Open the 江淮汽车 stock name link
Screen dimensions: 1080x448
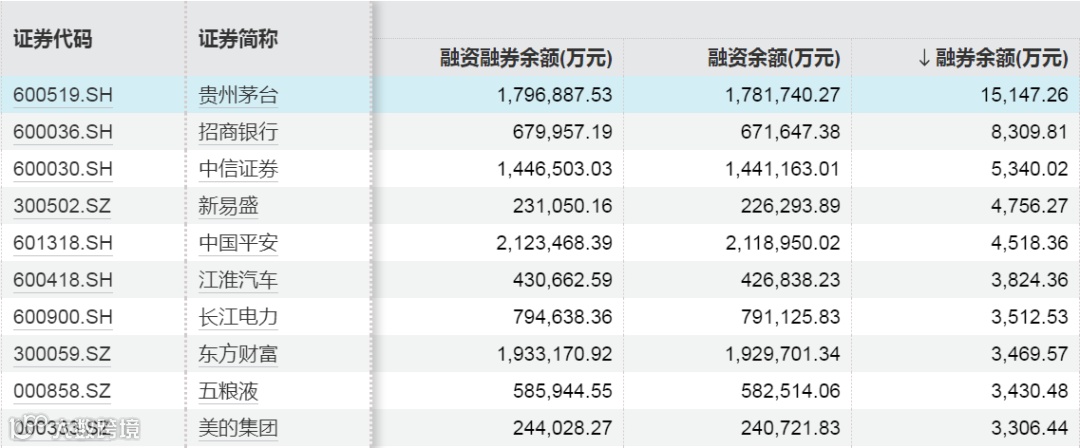238,281
